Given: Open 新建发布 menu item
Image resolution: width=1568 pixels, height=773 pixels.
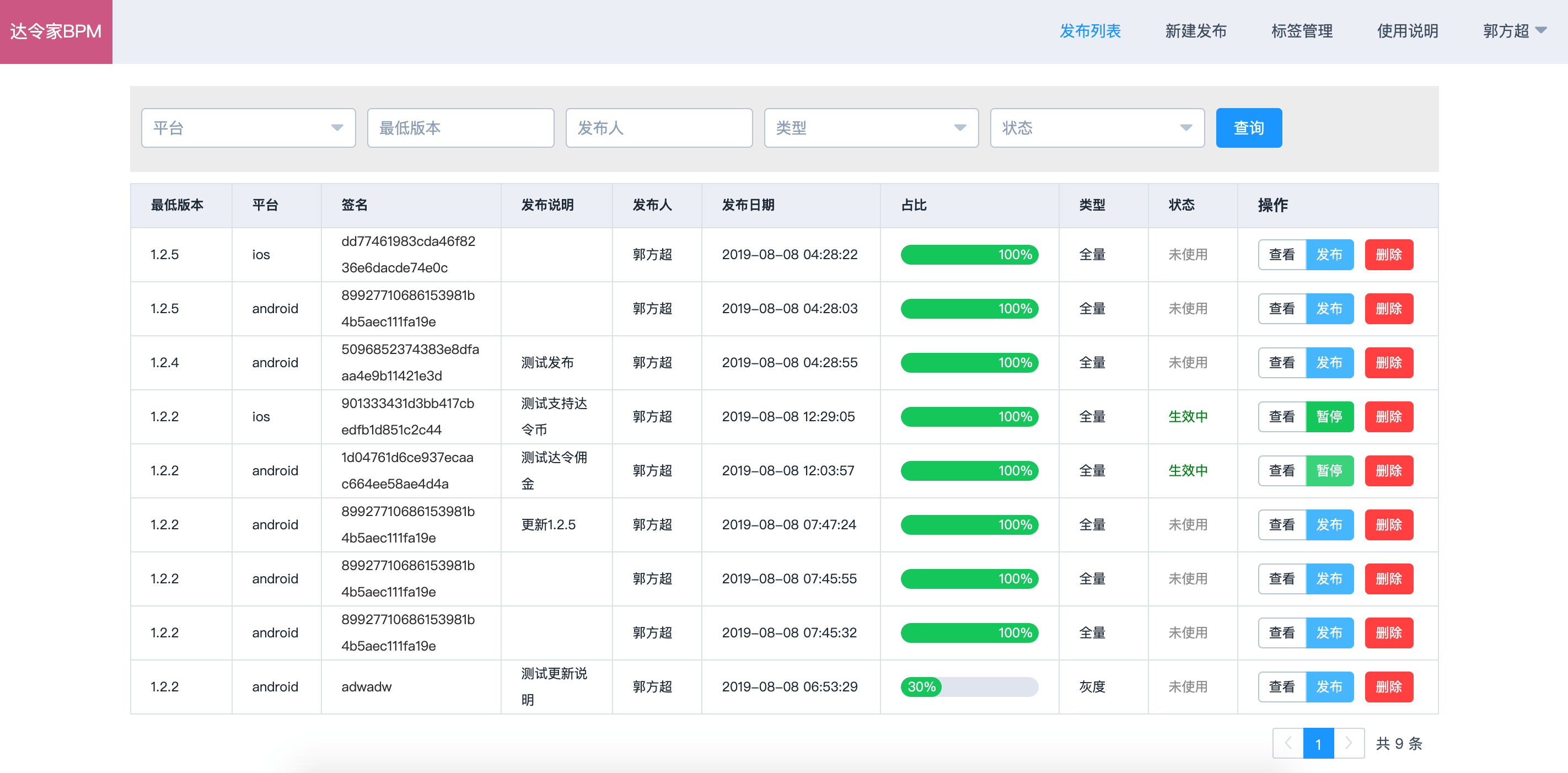Looking at the screenshot, I should [1195, 31].
